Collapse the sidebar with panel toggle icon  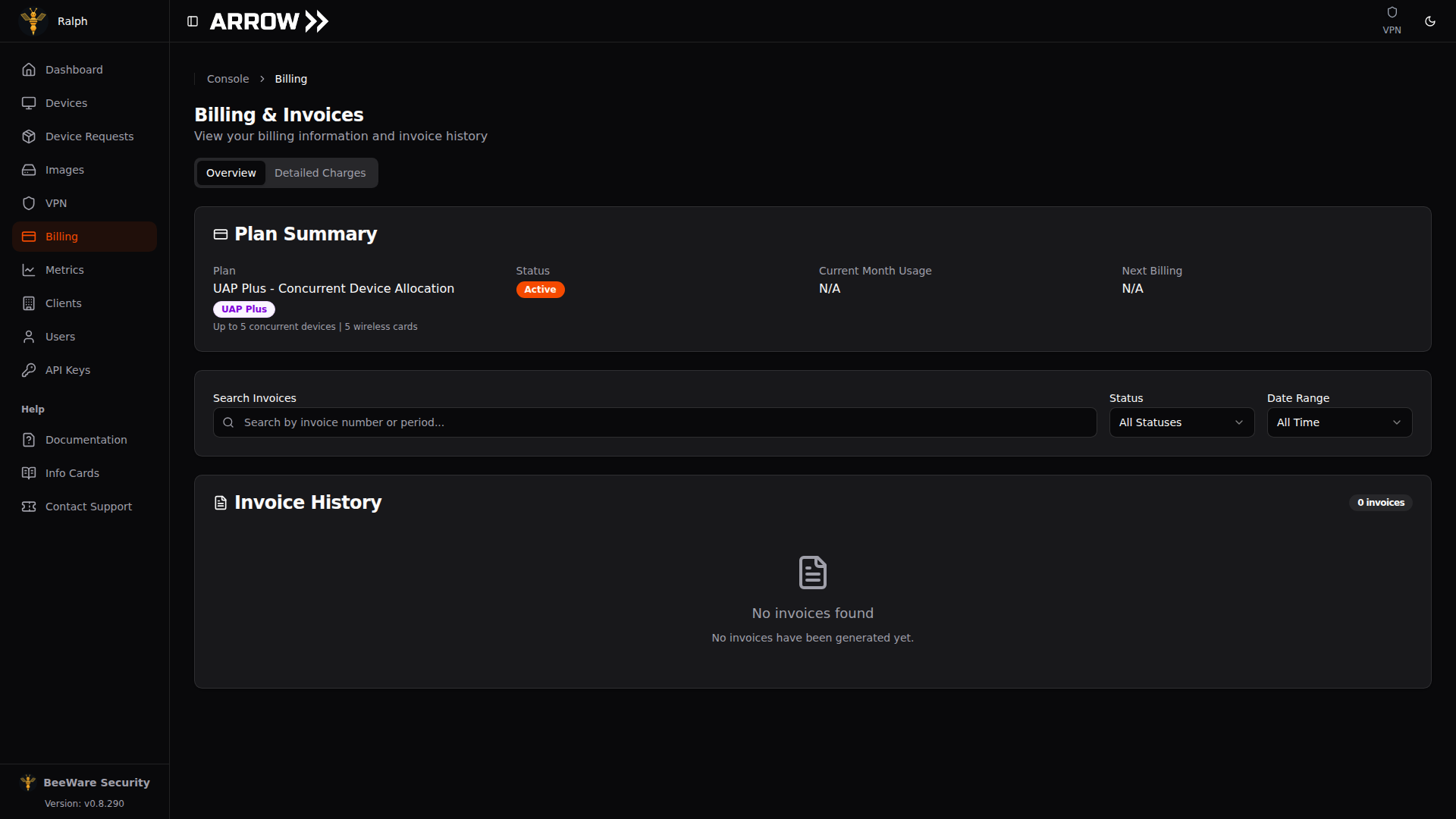[x=193, y=21]
